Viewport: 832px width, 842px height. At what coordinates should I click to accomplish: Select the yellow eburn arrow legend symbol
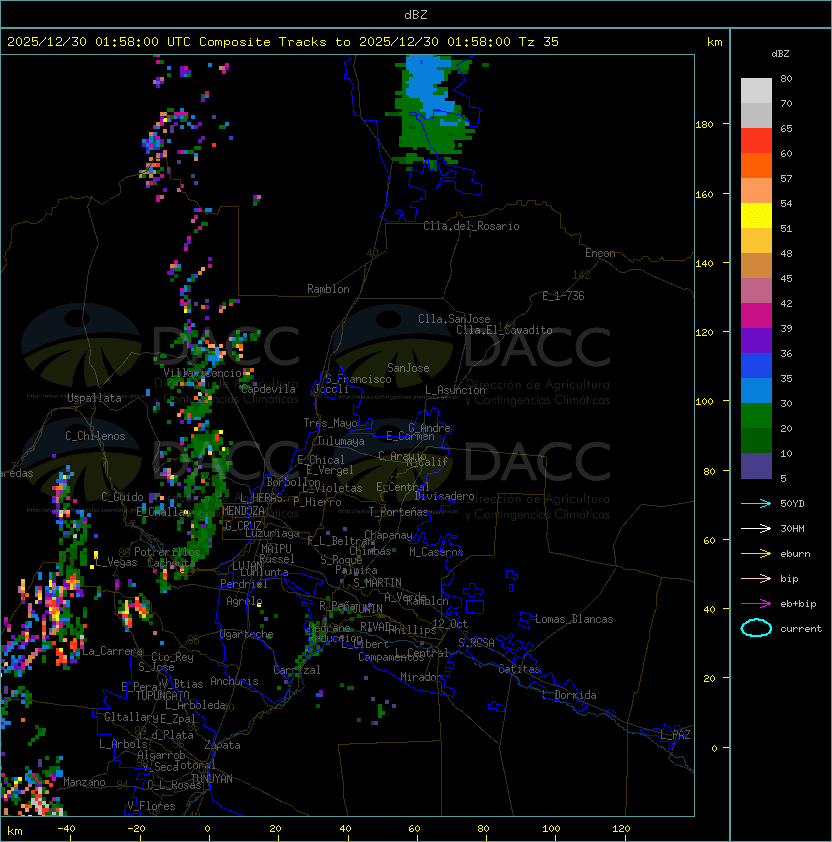click(756, 554)
